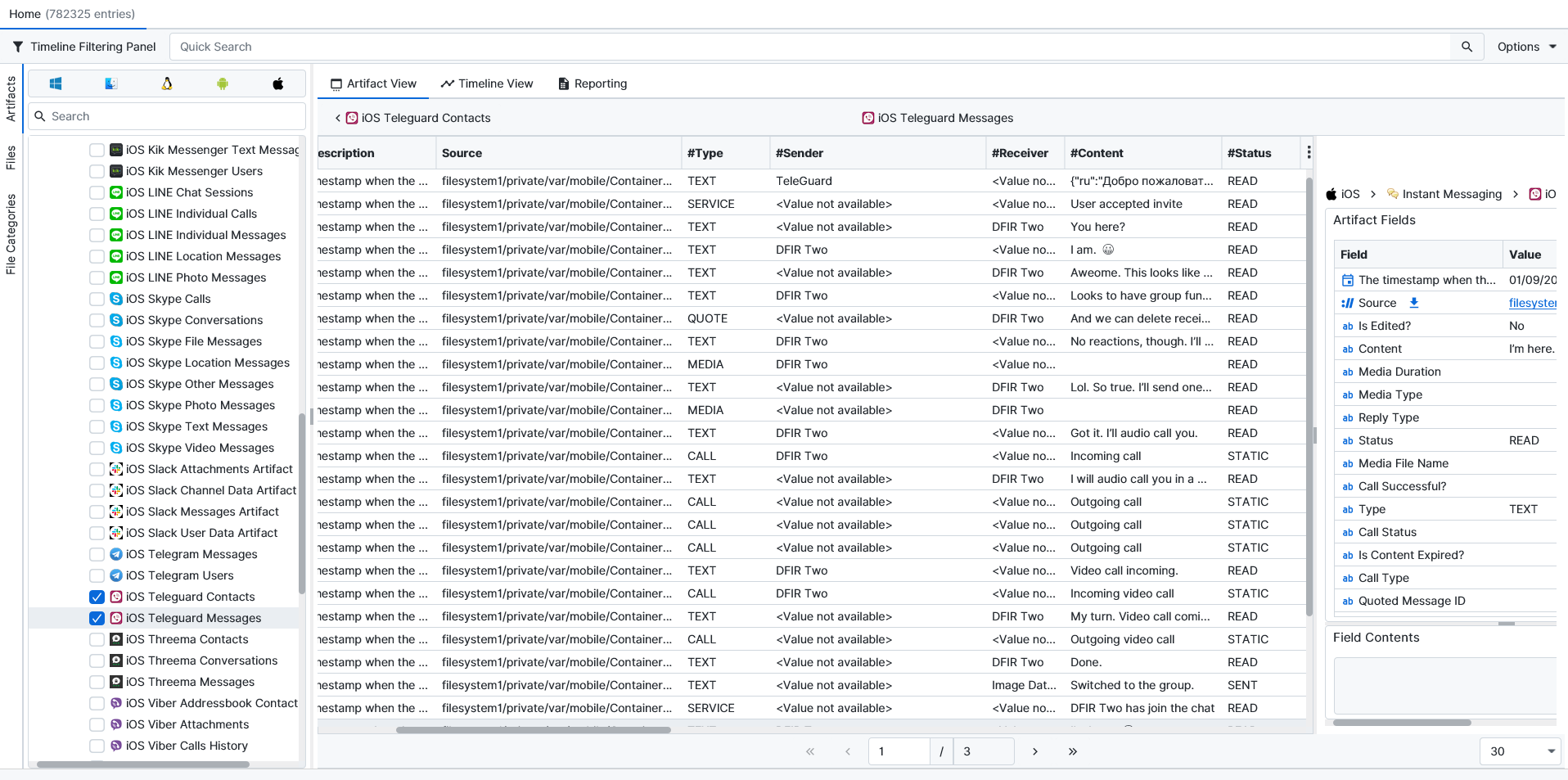
Task: Jump to the last results page
Action: pos(1073,751)
